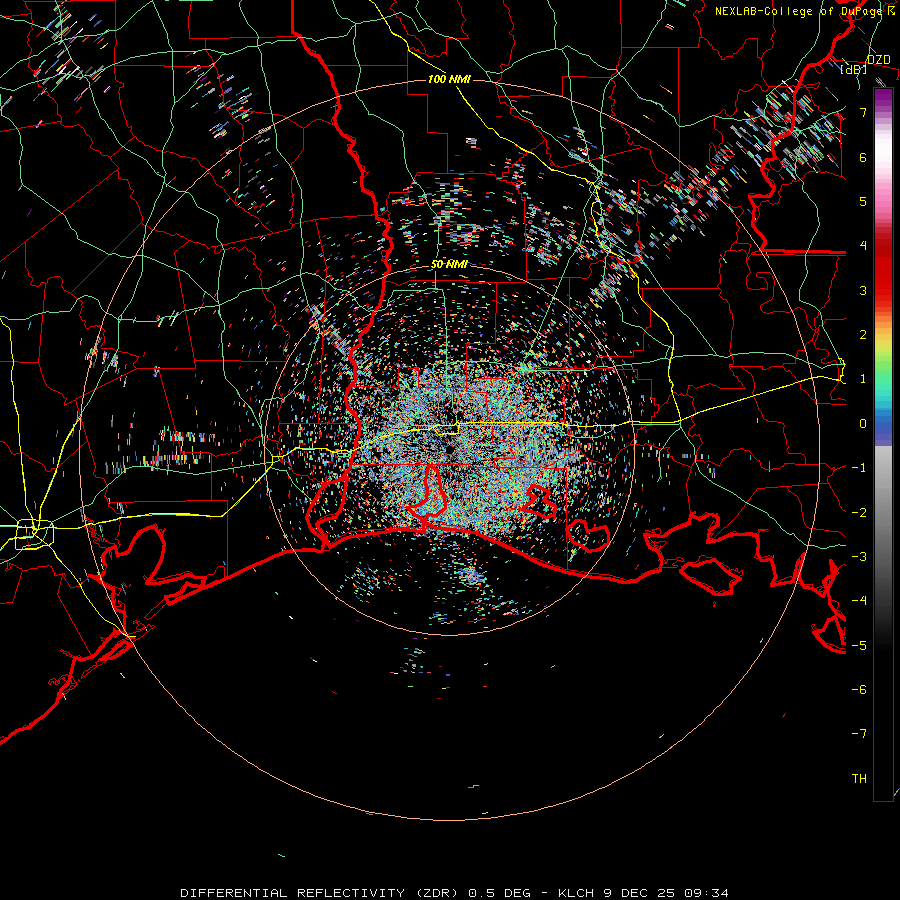Click the -7 value on color scale
The image size is (900, 900).
coord(859,734)
